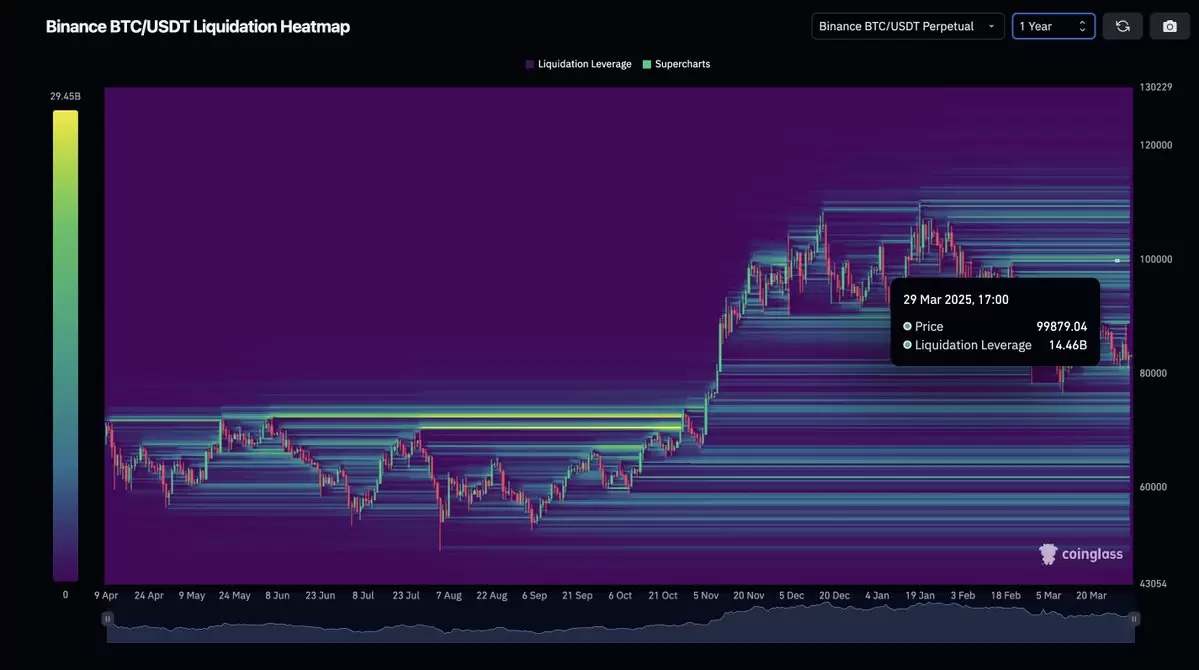Click the 99879.04 price value in tooltip
The image size is (1199, 670).
click(1061, 327)
